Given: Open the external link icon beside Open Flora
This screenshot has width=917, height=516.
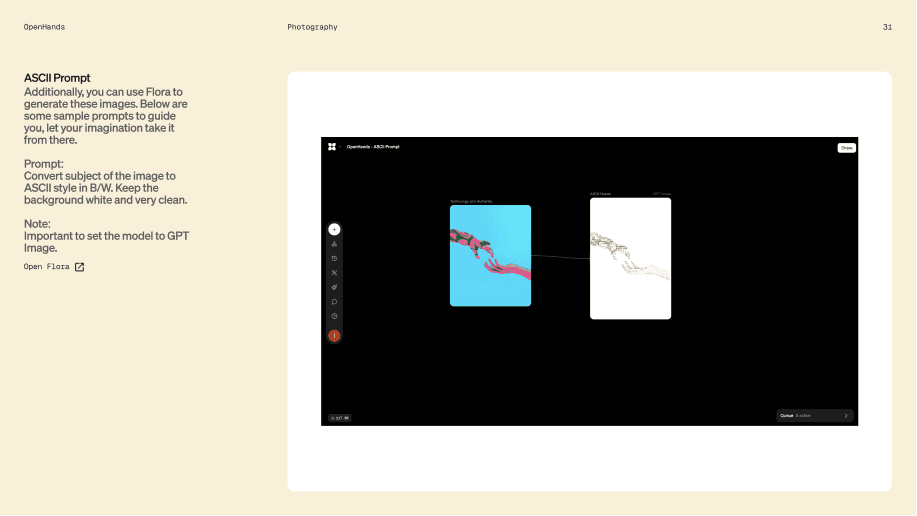Looking at the screenshot, I should tap(80, 267).
